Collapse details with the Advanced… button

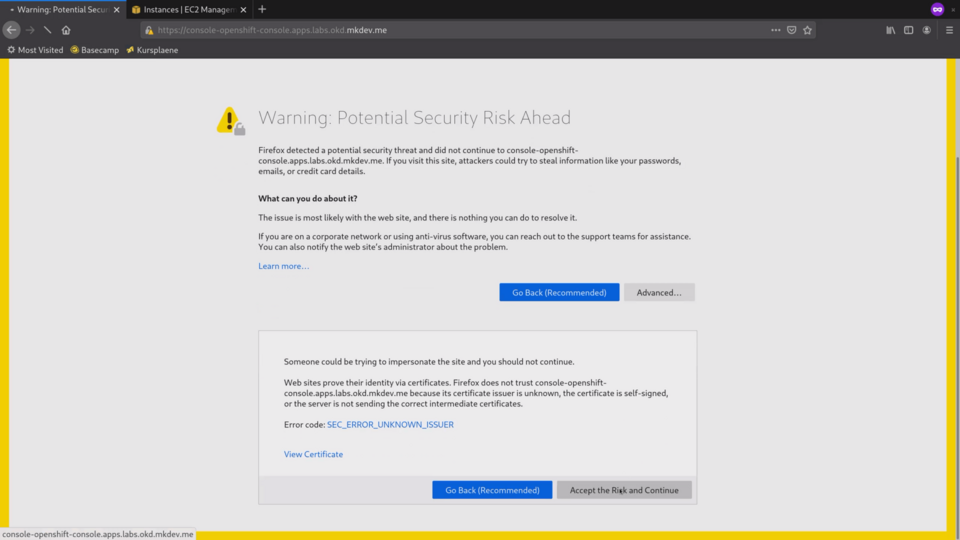(x=659, y=292)
